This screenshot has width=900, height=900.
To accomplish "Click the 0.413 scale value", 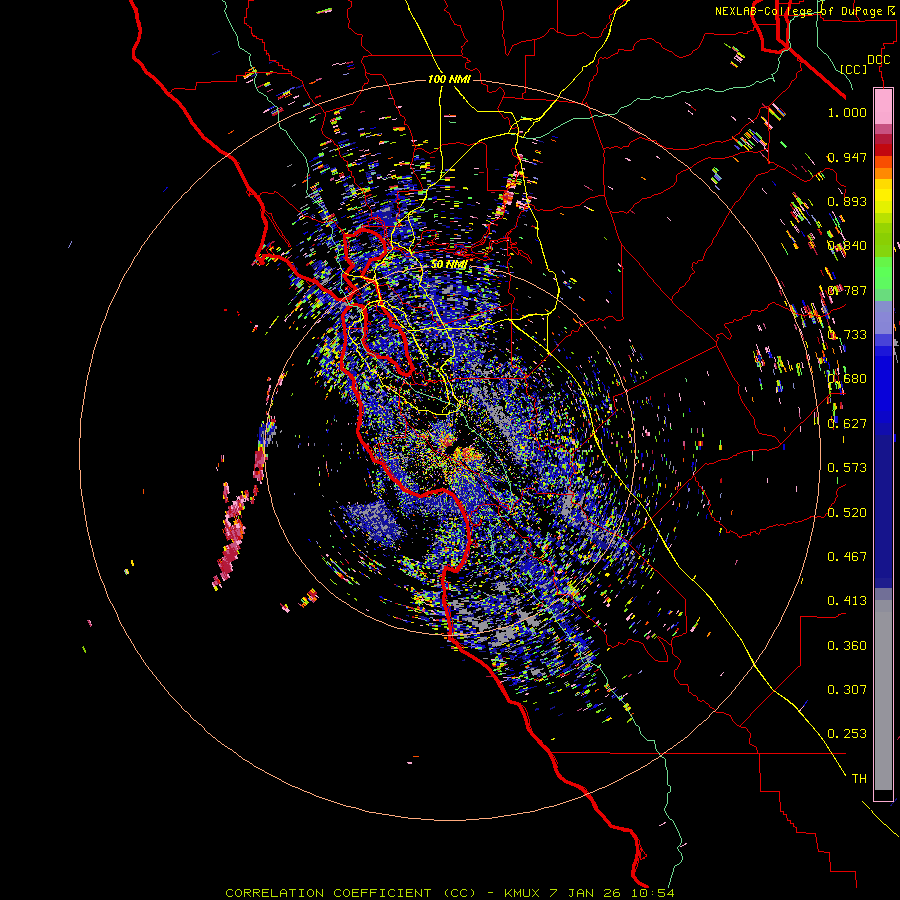I will point(847,601).
